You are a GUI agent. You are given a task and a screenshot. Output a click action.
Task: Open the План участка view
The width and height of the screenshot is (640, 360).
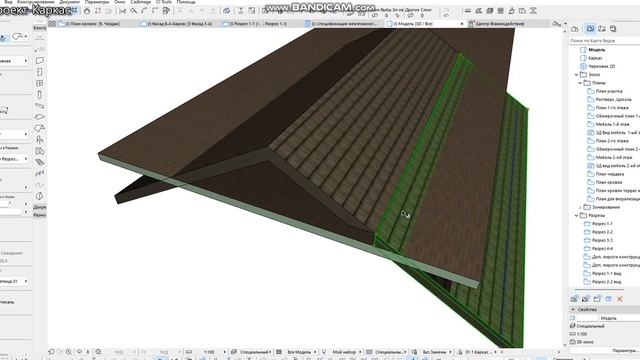tap(609, 91)
